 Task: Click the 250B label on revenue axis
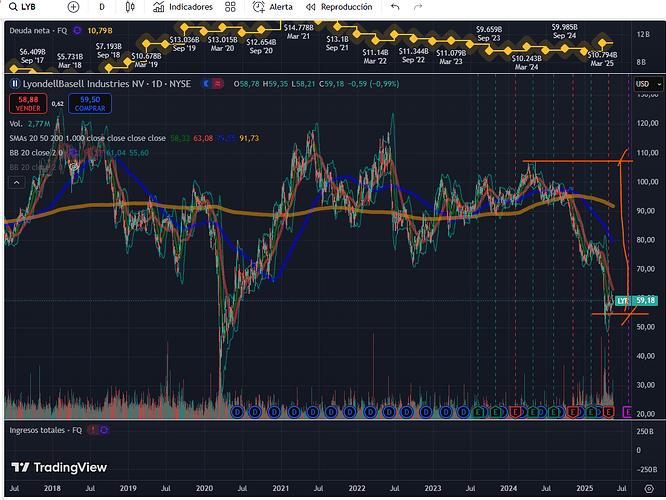tap(645, 431)
